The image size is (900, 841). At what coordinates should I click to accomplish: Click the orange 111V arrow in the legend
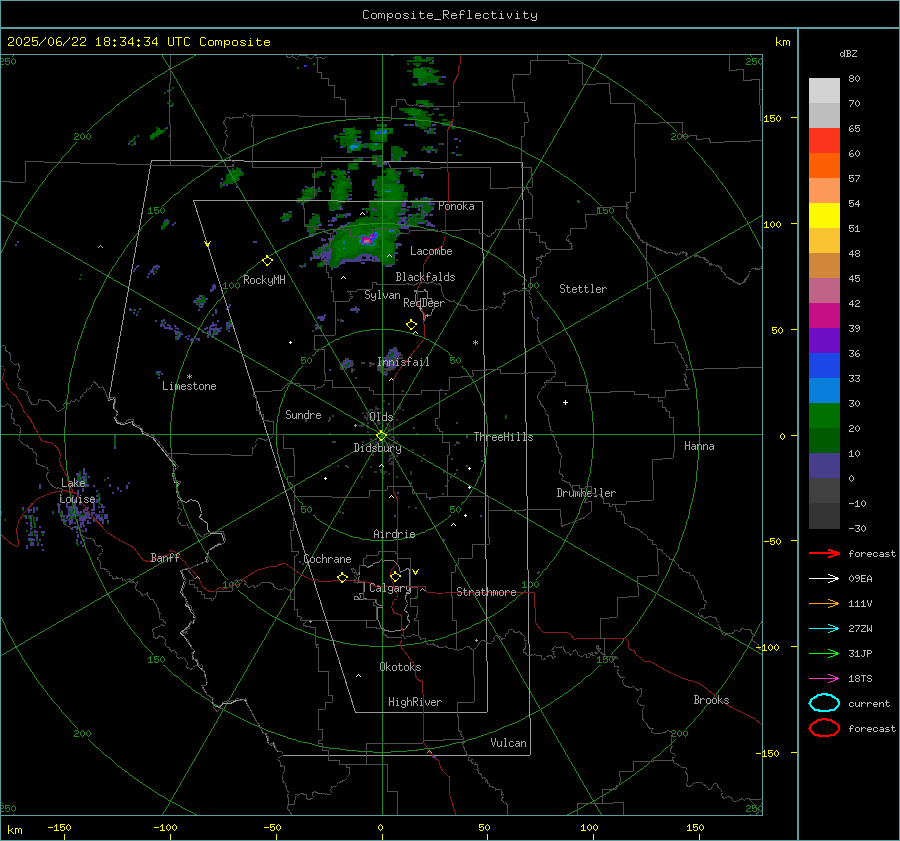click(824, 603)
